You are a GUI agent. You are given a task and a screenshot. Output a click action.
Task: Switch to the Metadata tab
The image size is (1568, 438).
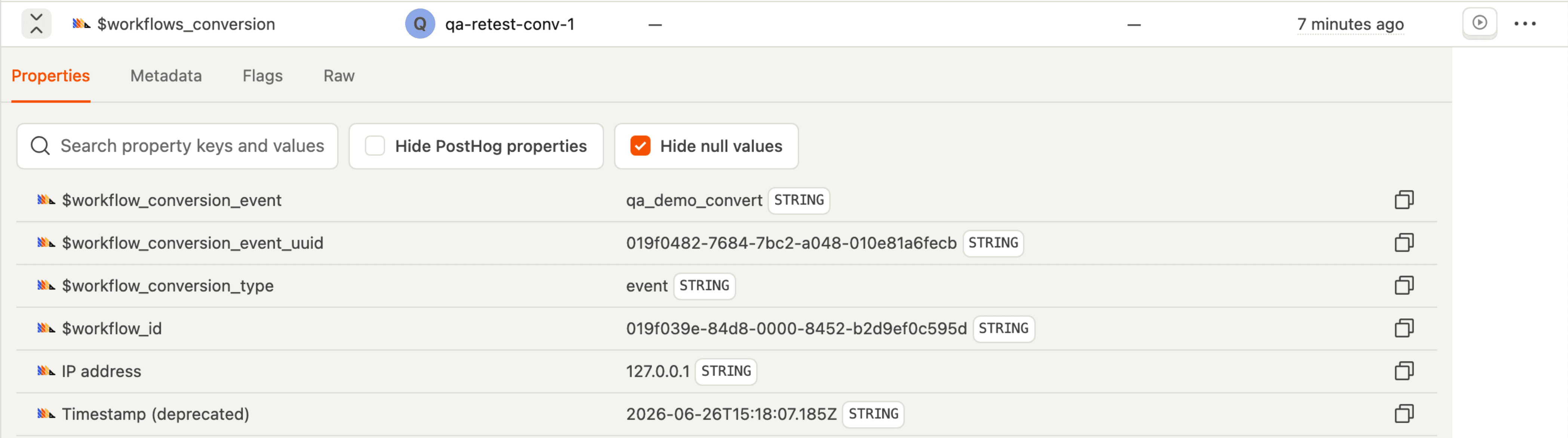[x=166, y=76]
